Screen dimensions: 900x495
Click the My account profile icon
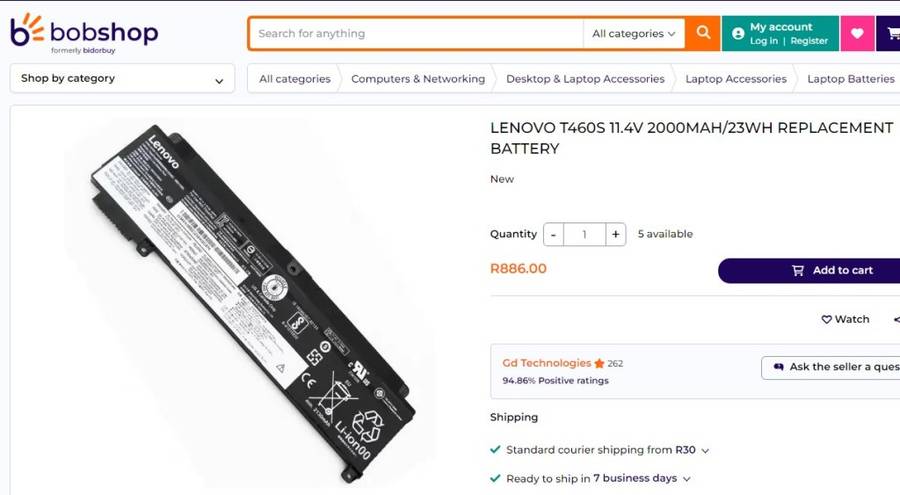click(x=738, y=33)
